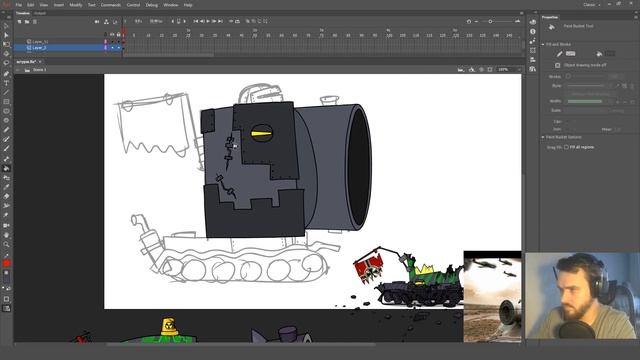The image size is (640, 360).
Task: Go to the last frame
Action: (220, 21)
